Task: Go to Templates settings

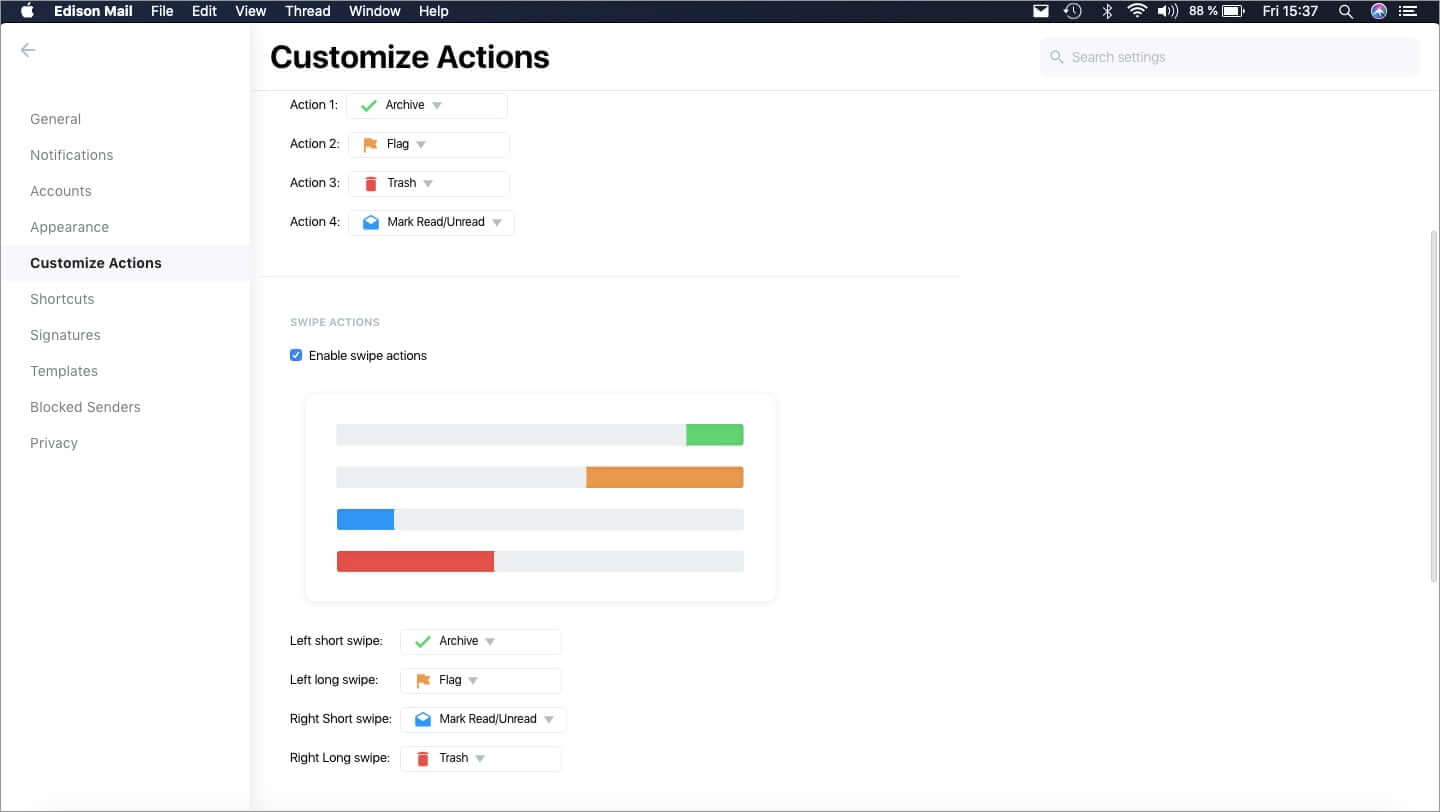Action: tap(64, 371)
